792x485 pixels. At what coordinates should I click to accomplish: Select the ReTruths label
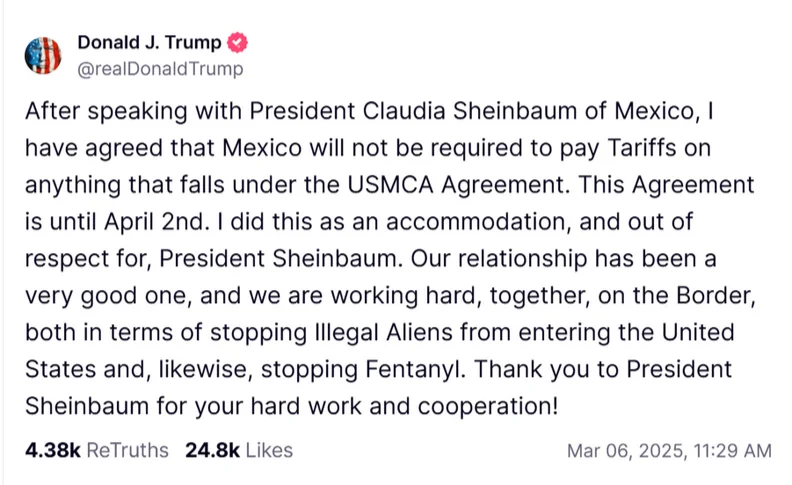pyautogui.click(x=128, y=450)
